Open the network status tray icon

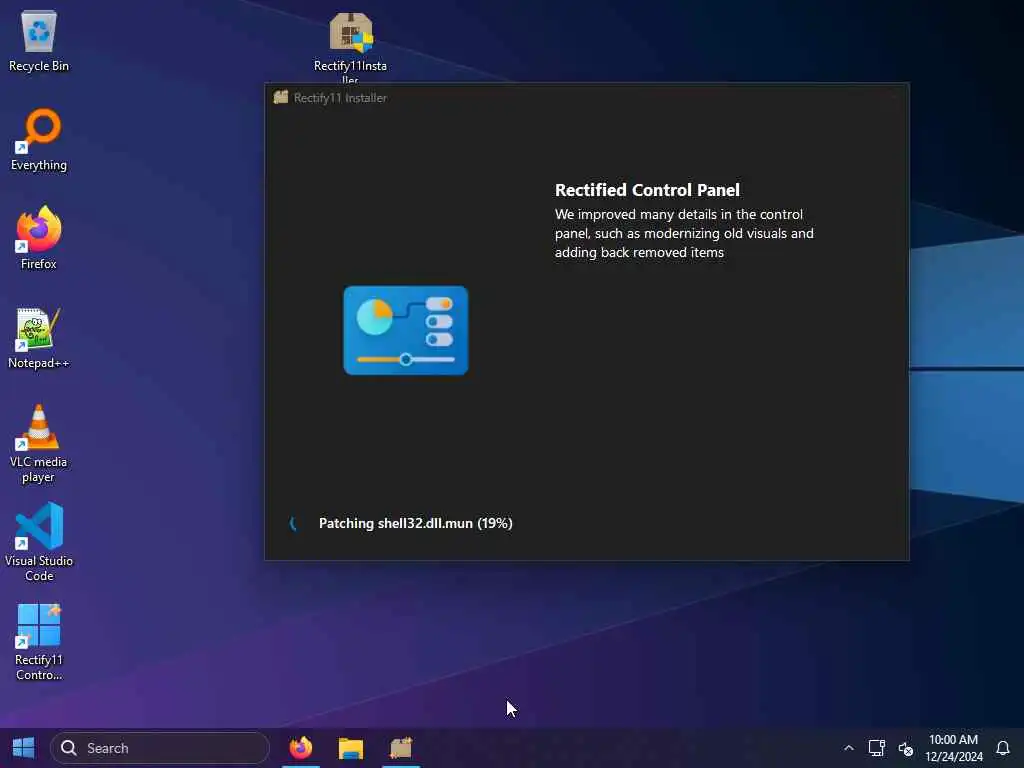pyautogui.click(x=876, y=748)
